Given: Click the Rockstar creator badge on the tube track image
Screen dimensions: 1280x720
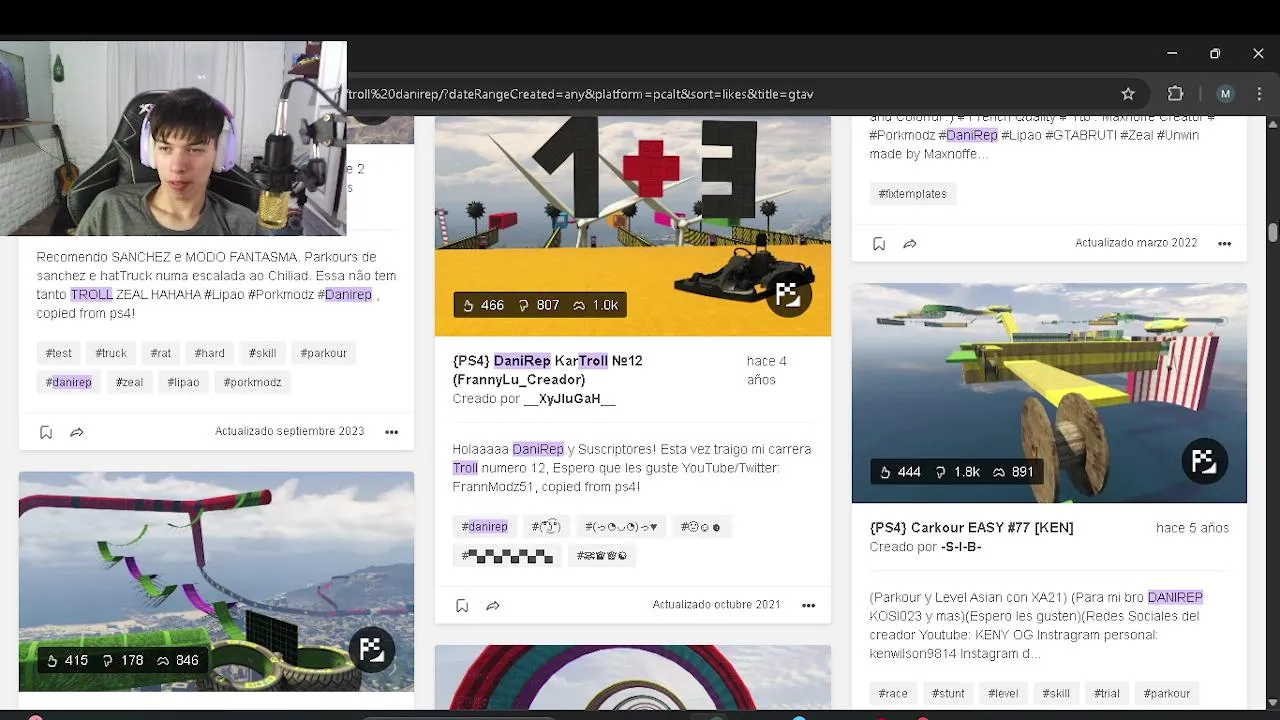Looking at the screenshot, I should tap(371, 649).
